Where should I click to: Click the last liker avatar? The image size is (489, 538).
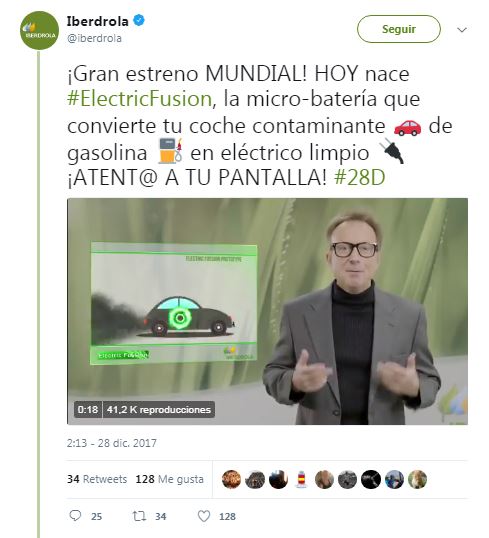tap(417, 479)
